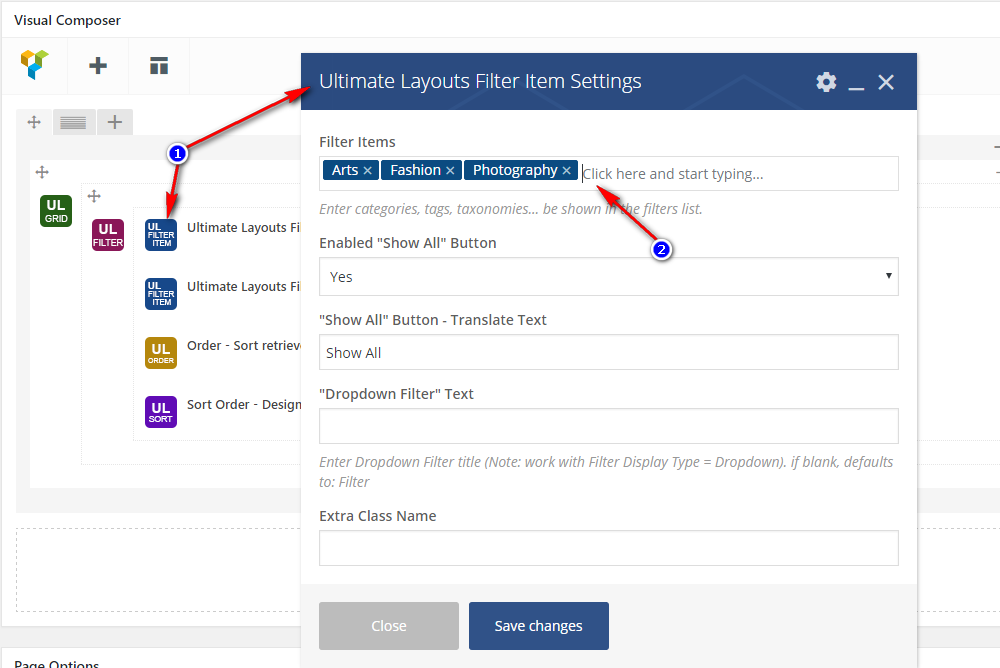Viewport: 1000px width, 668px height.
Task: Click the yellow UL Order element icon
Action: 161,353
